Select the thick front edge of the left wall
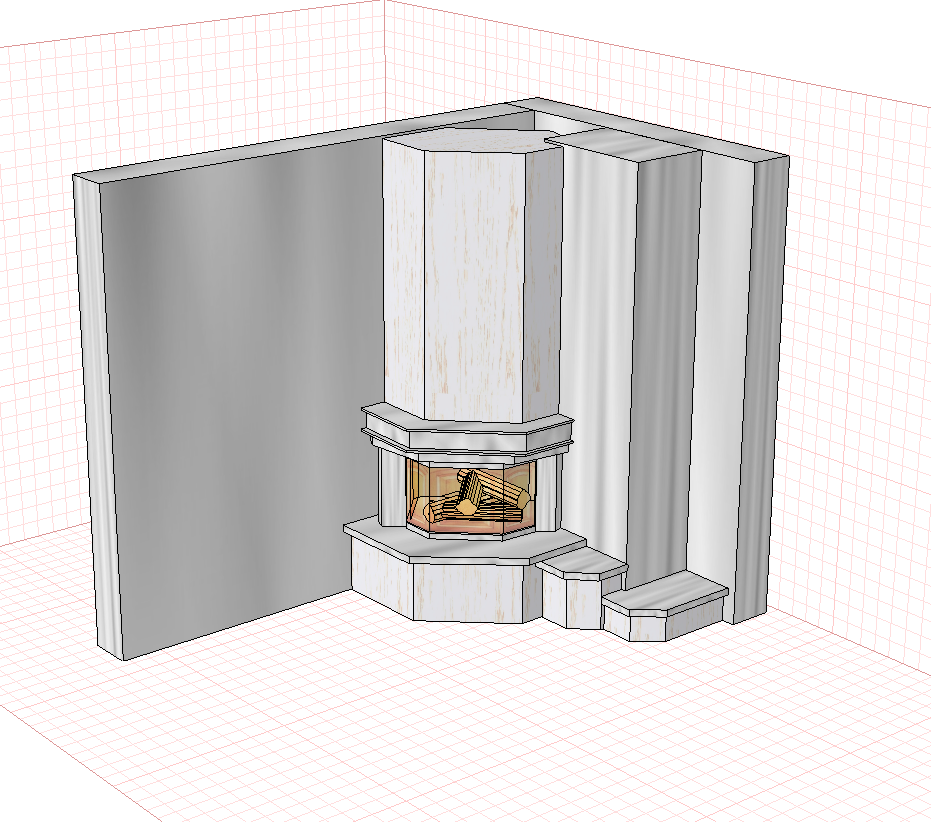 click(x=98, y=416)
